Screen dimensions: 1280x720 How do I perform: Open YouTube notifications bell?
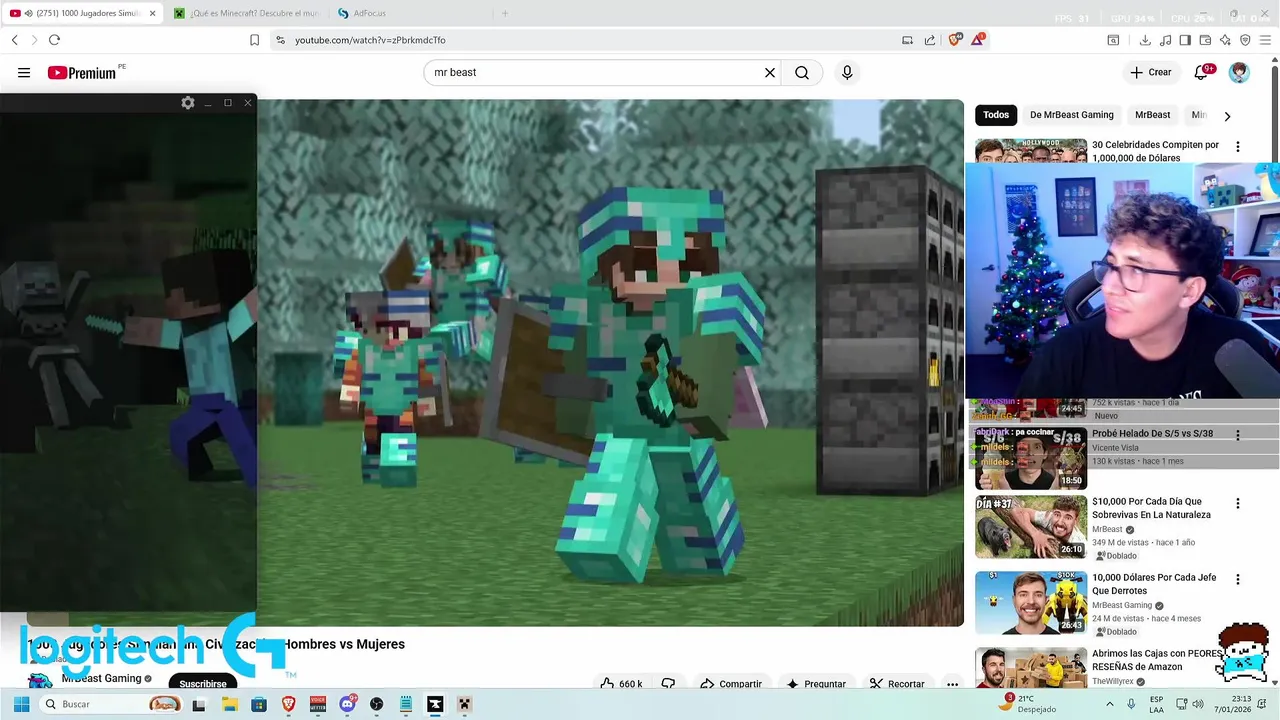coord(1202,73)
